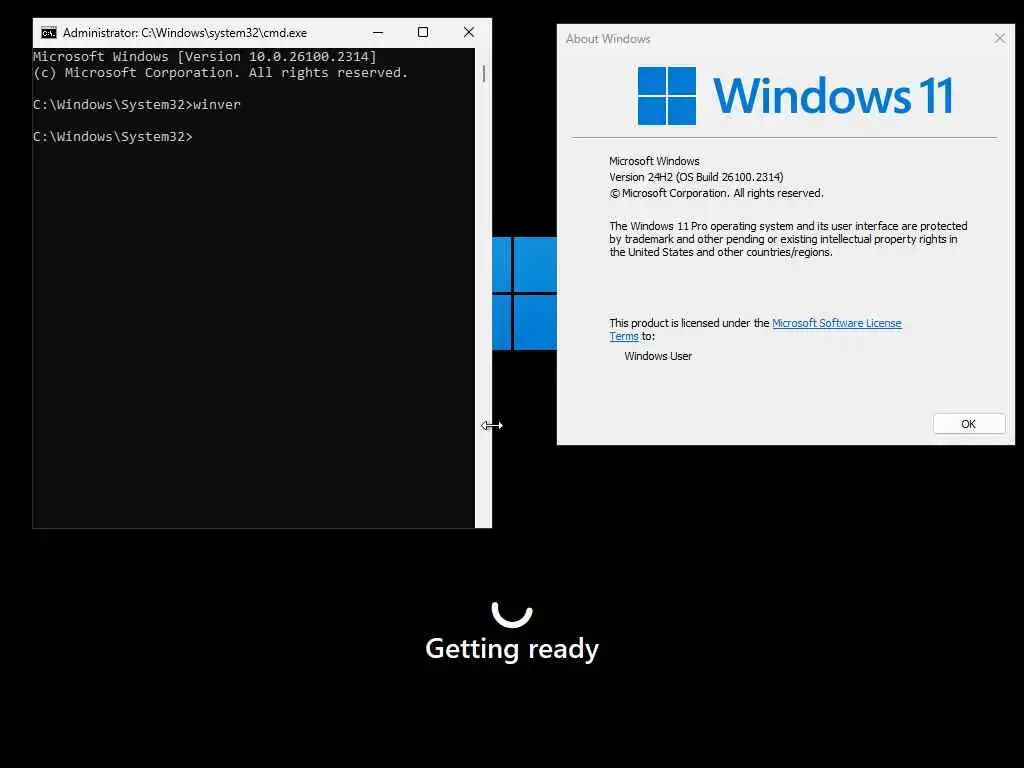Click the Microsoft Corporation copyright line in cmd
The width and height of the screenshot is (1024, 768).
tap(221, 72)
